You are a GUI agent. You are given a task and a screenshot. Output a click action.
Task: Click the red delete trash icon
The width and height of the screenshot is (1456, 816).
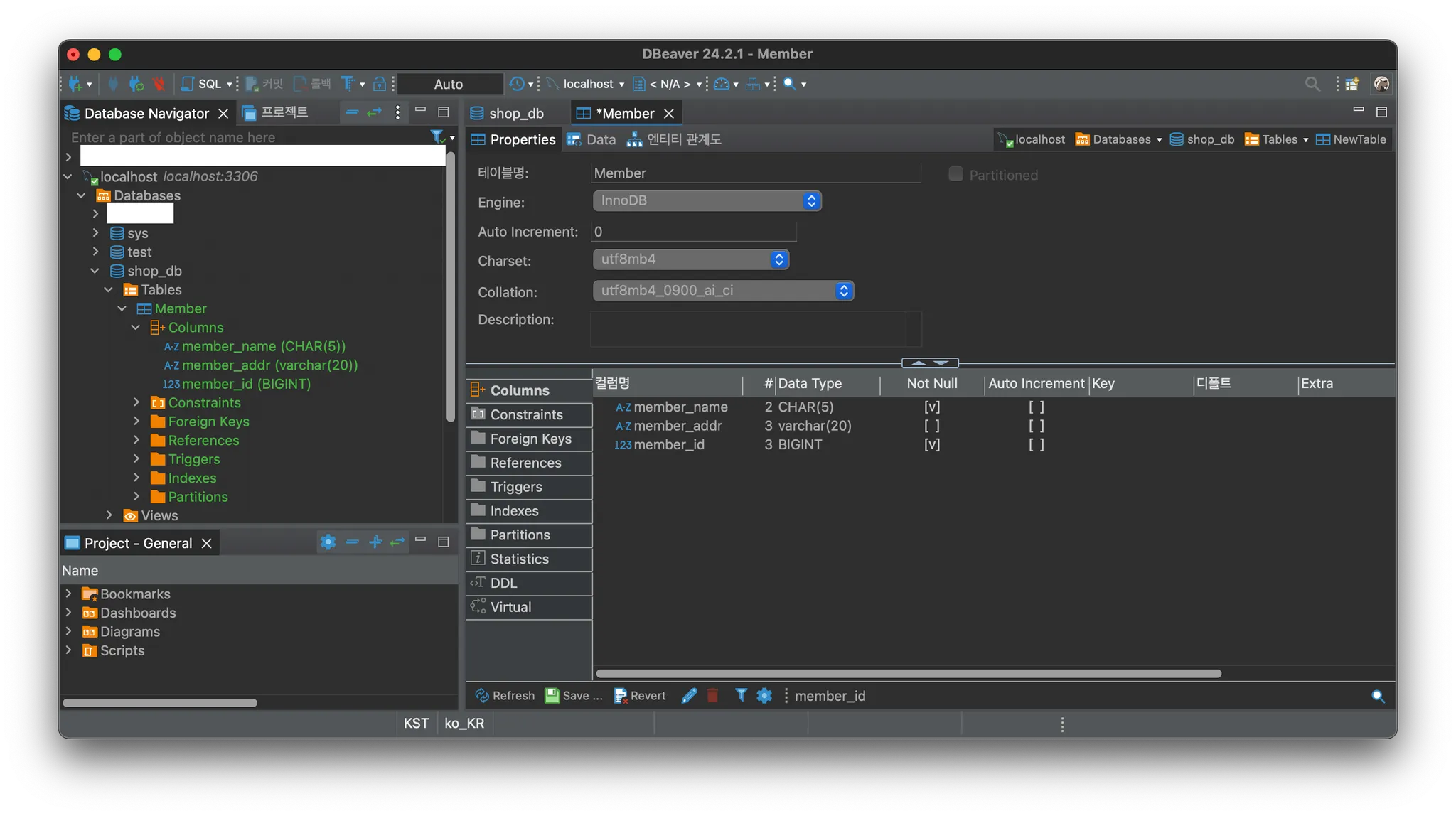pyautogui.click(x=712, y=696)
